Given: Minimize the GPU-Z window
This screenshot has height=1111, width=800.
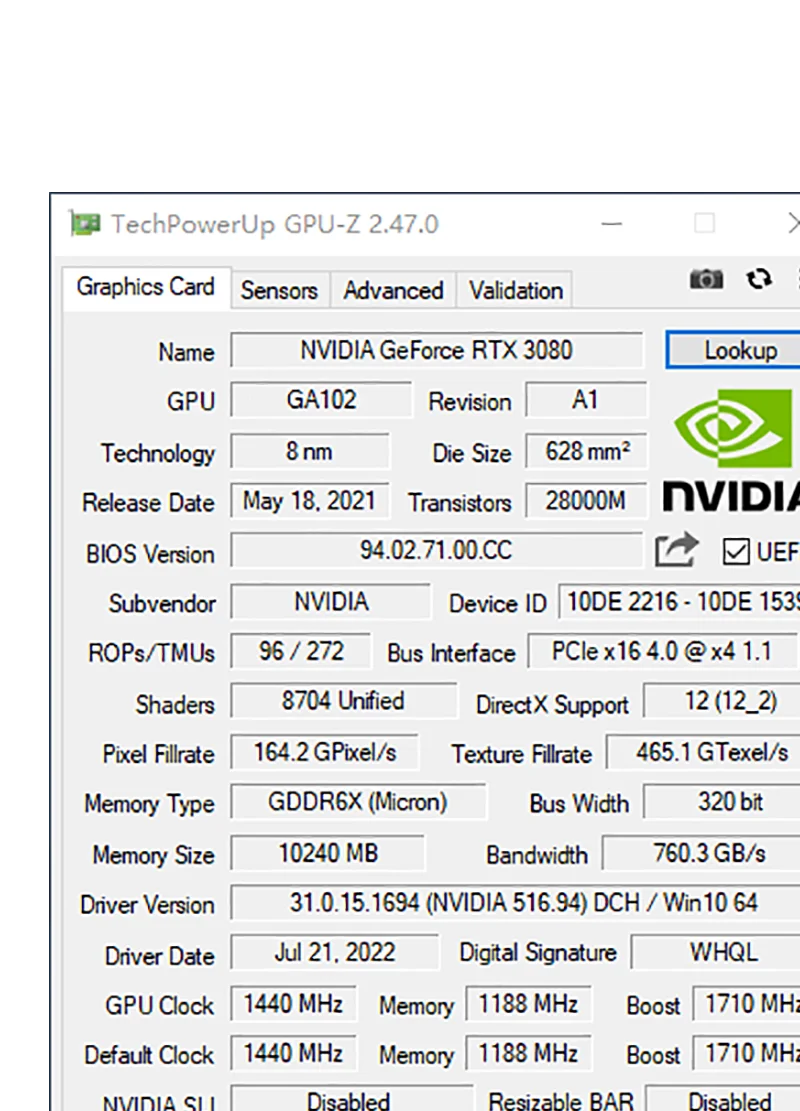Looking at the screenshot, I should [612, 224].
